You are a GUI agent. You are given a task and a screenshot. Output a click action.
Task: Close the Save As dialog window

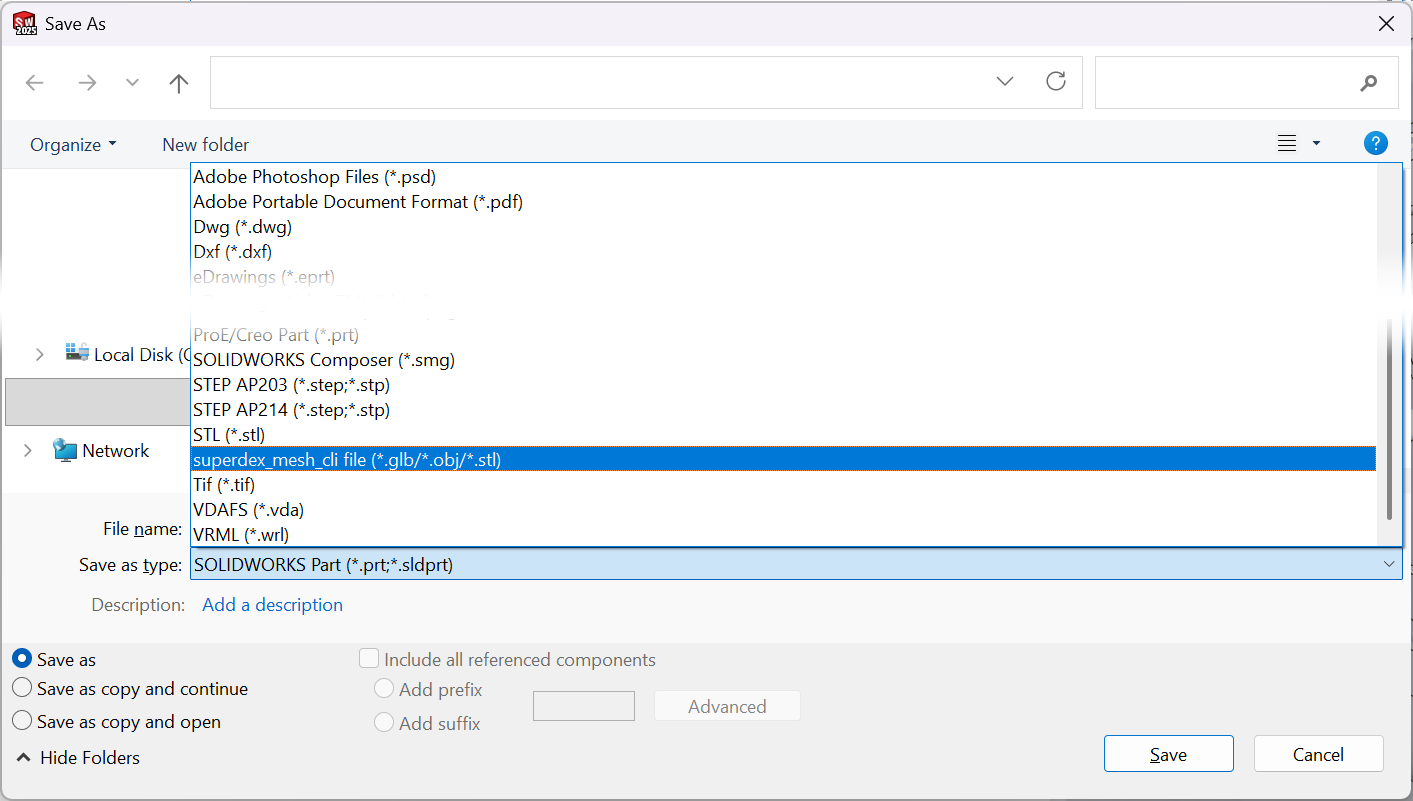pos(1386,24)
